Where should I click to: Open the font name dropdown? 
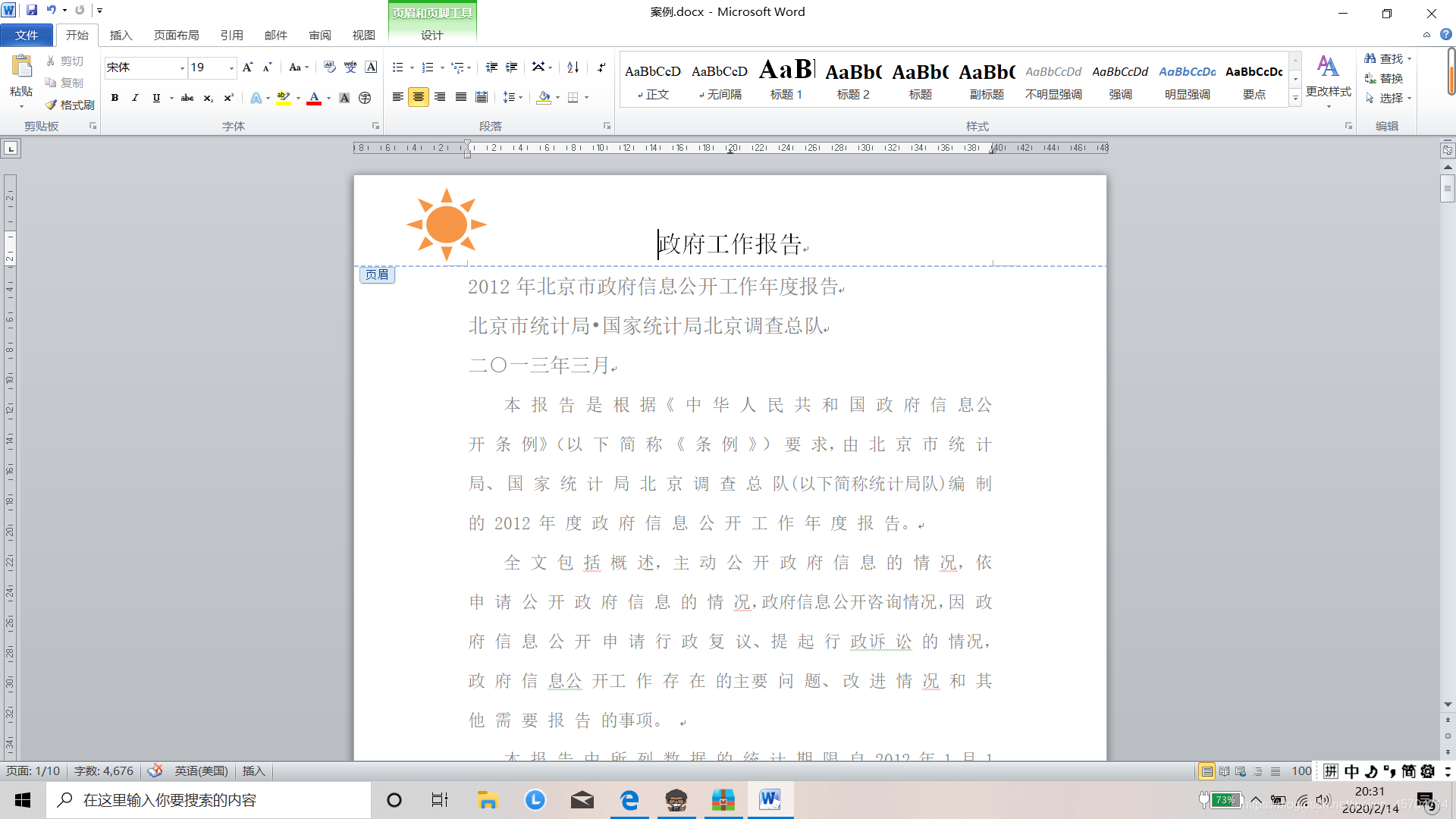click(182, 68)
